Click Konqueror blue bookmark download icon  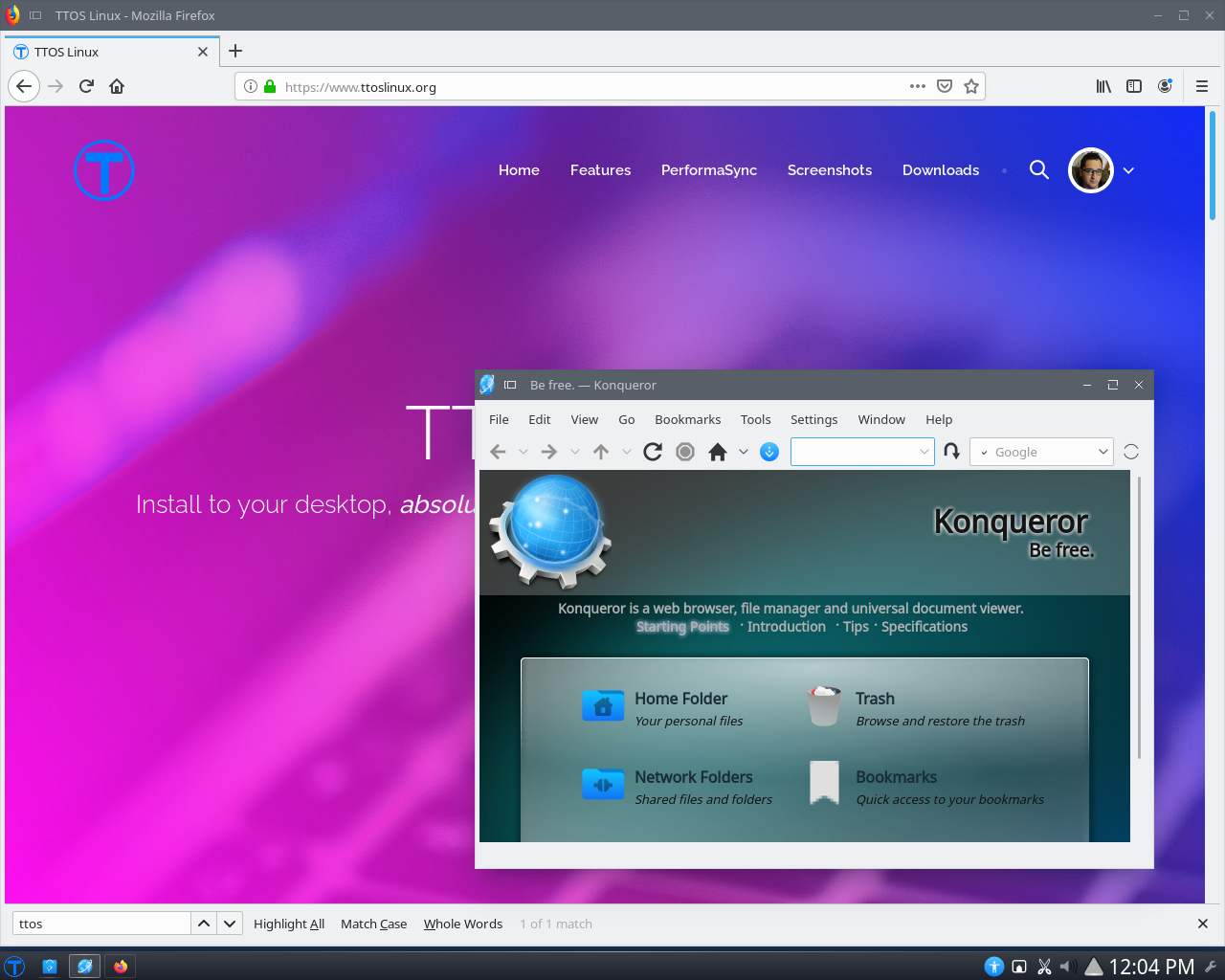769,452
